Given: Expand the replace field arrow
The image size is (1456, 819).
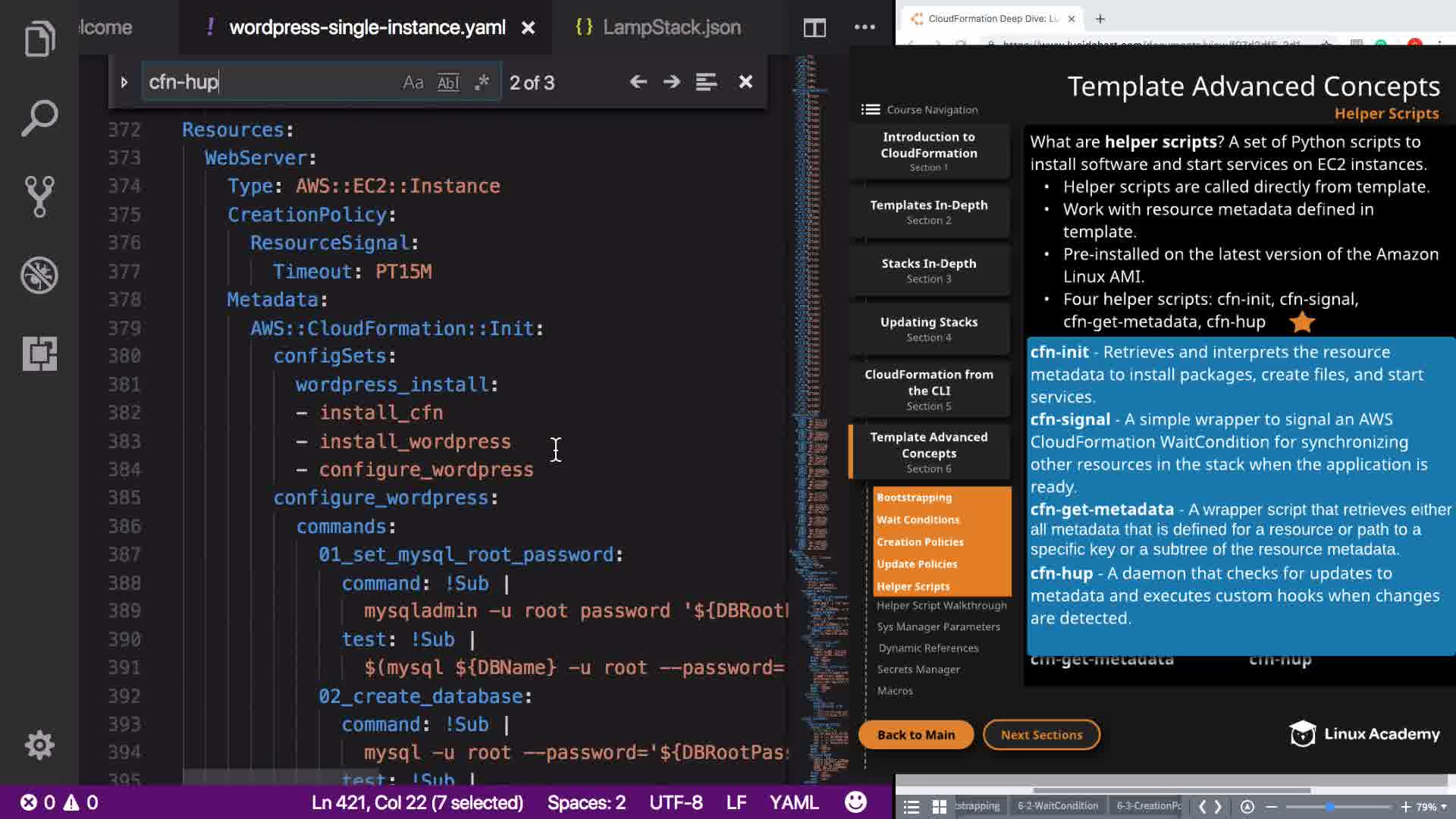Looking at the screenshot, I should [x=124, y=82].
